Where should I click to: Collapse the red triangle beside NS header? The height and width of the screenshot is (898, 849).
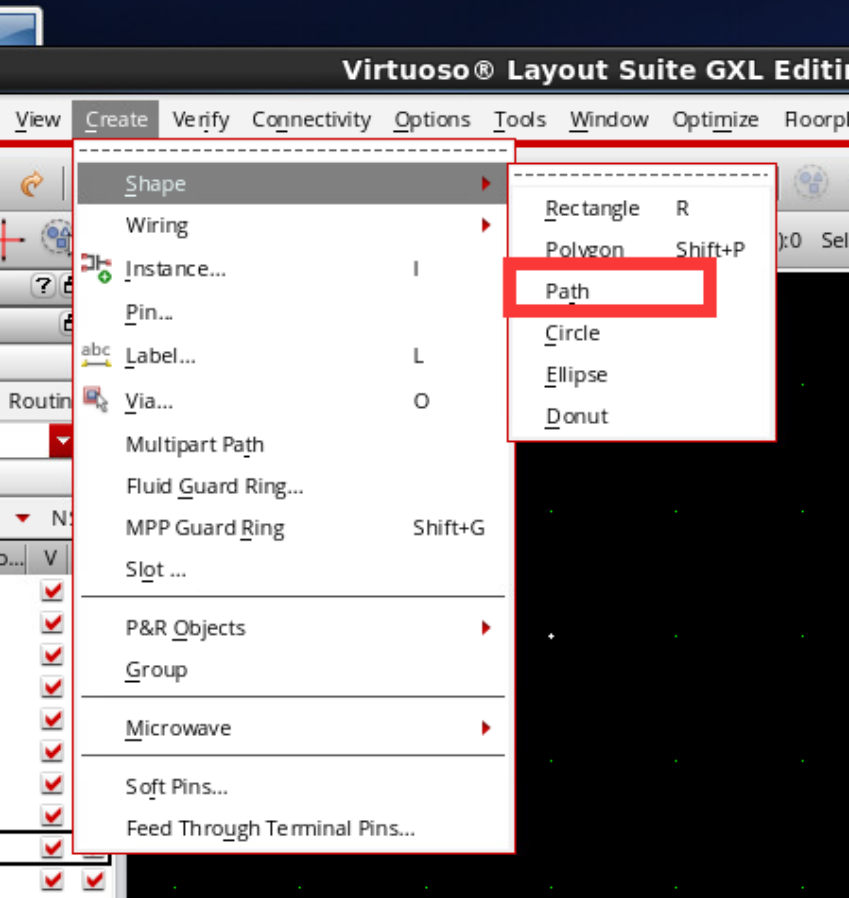pyautogui.click(x=22, y=518)
